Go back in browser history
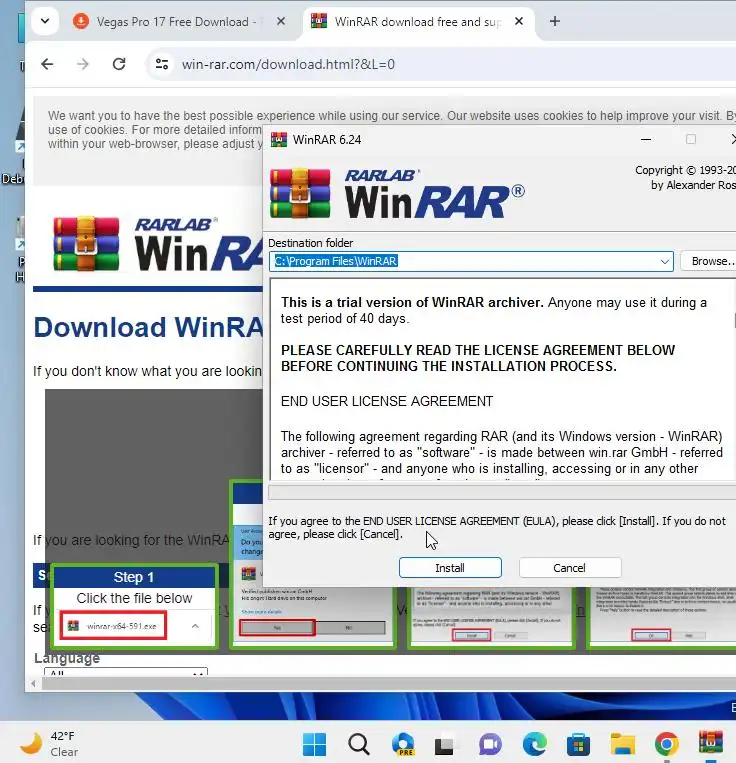This screenshot has height=763, width=736. (47, 64)
